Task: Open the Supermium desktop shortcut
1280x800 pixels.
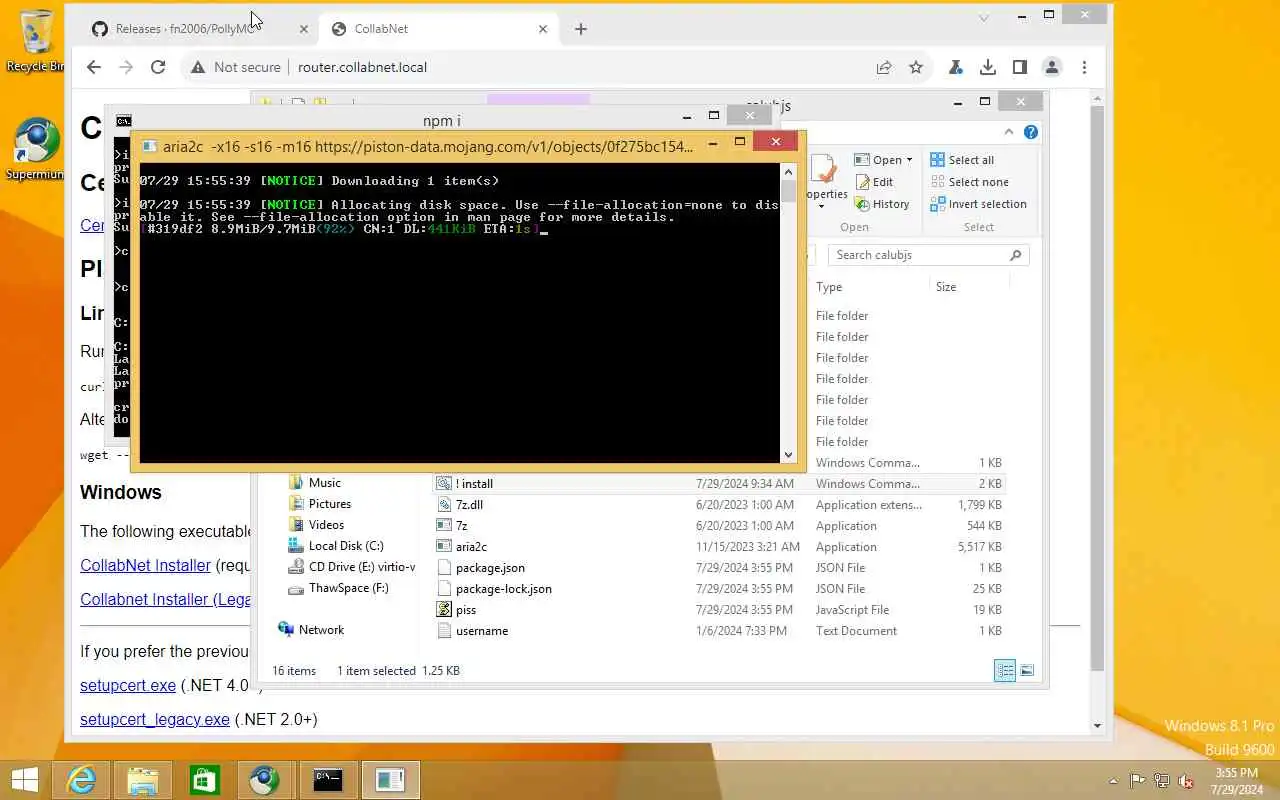Action: coord(37,150)
